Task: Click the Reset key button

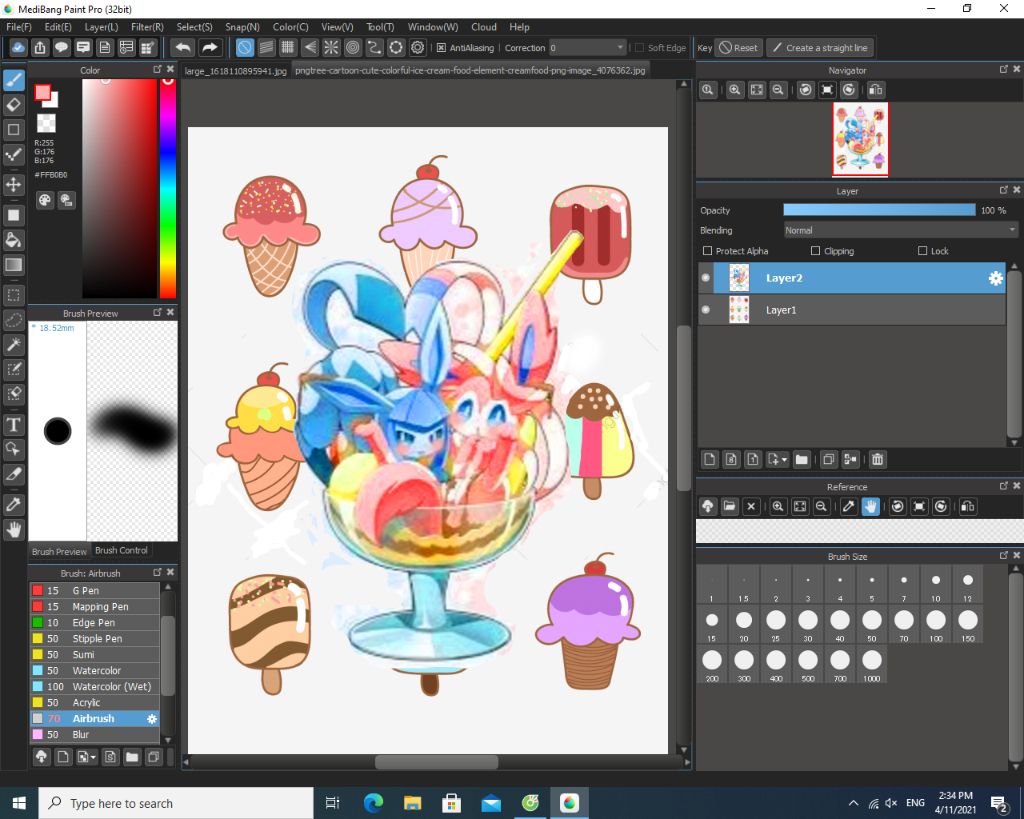Action: click(739, 48)
